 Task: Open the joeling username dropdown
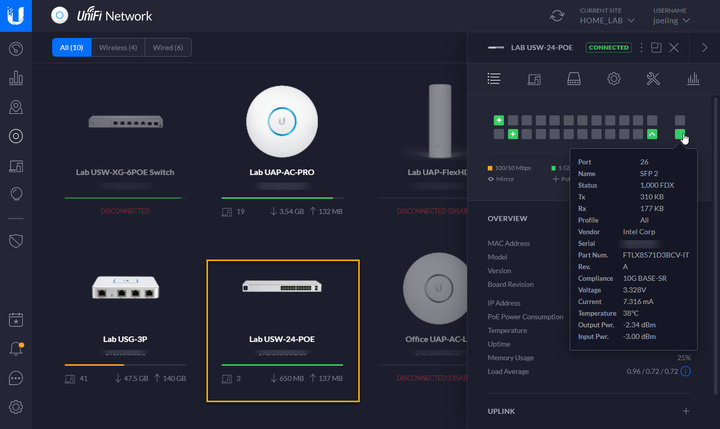[671, 21]
